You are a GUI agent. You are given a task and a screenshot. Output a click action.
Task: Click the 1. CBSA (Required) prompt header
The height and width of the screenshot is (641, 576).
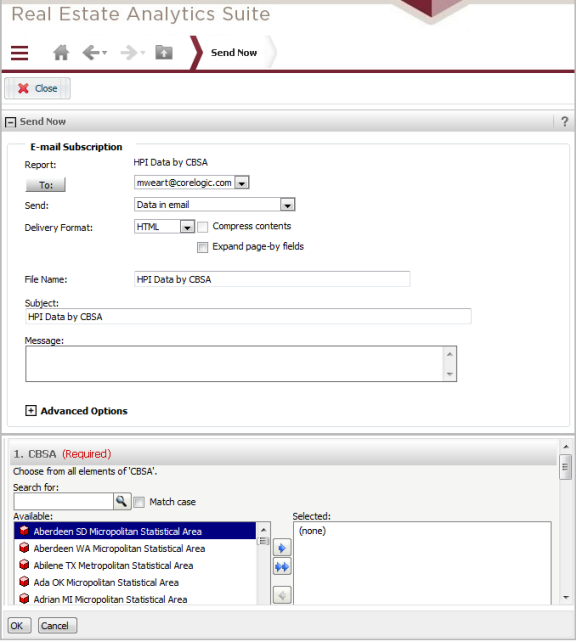284,454
